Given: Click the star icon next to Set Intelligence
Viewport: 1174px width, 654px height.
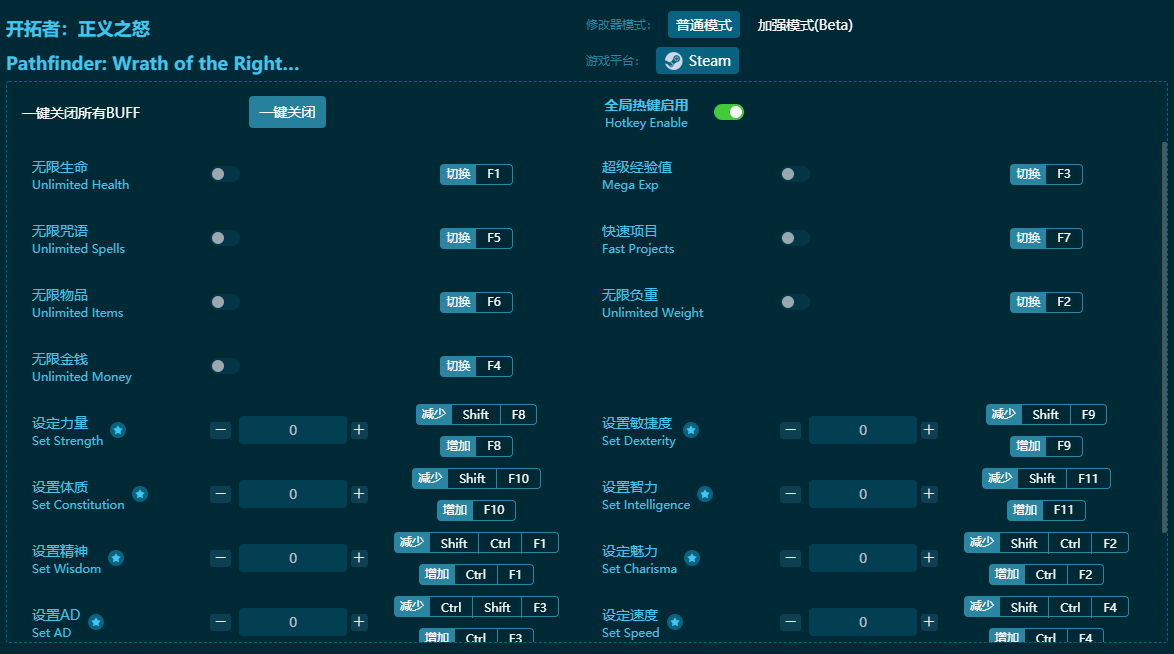Looking at the screenshot, I should pos(705,494).
